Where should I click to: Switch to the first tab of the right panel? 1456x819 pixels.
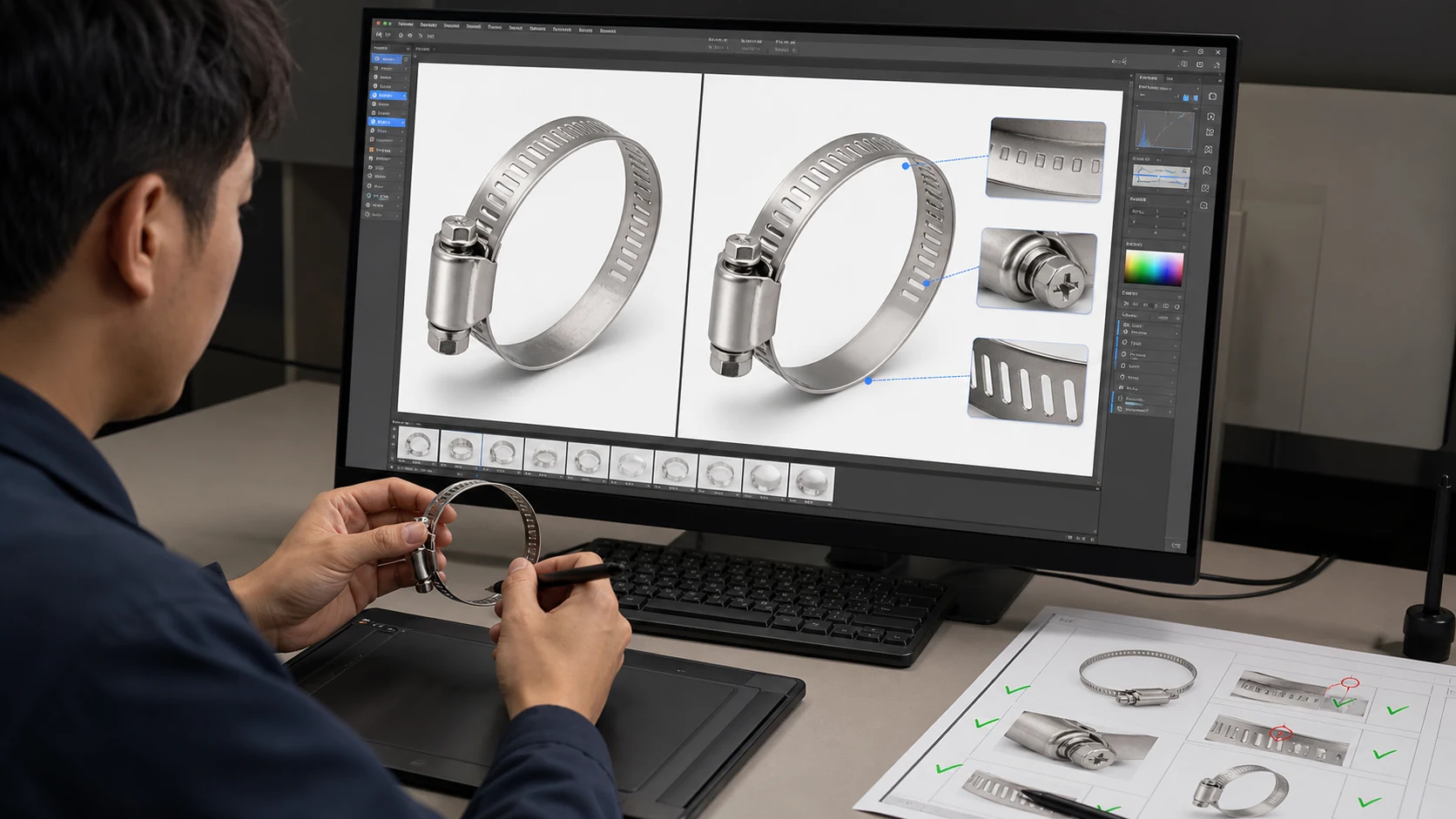pyautogui.click(x=1149, y=77)
